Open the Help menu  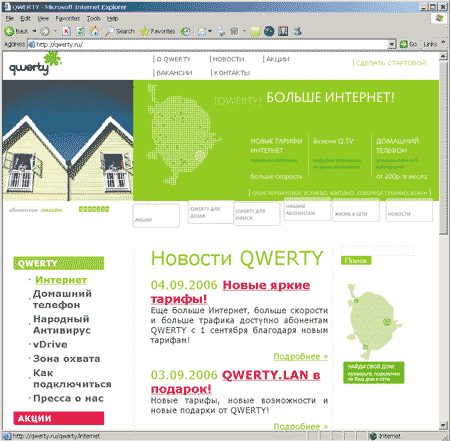click(112, 19)
